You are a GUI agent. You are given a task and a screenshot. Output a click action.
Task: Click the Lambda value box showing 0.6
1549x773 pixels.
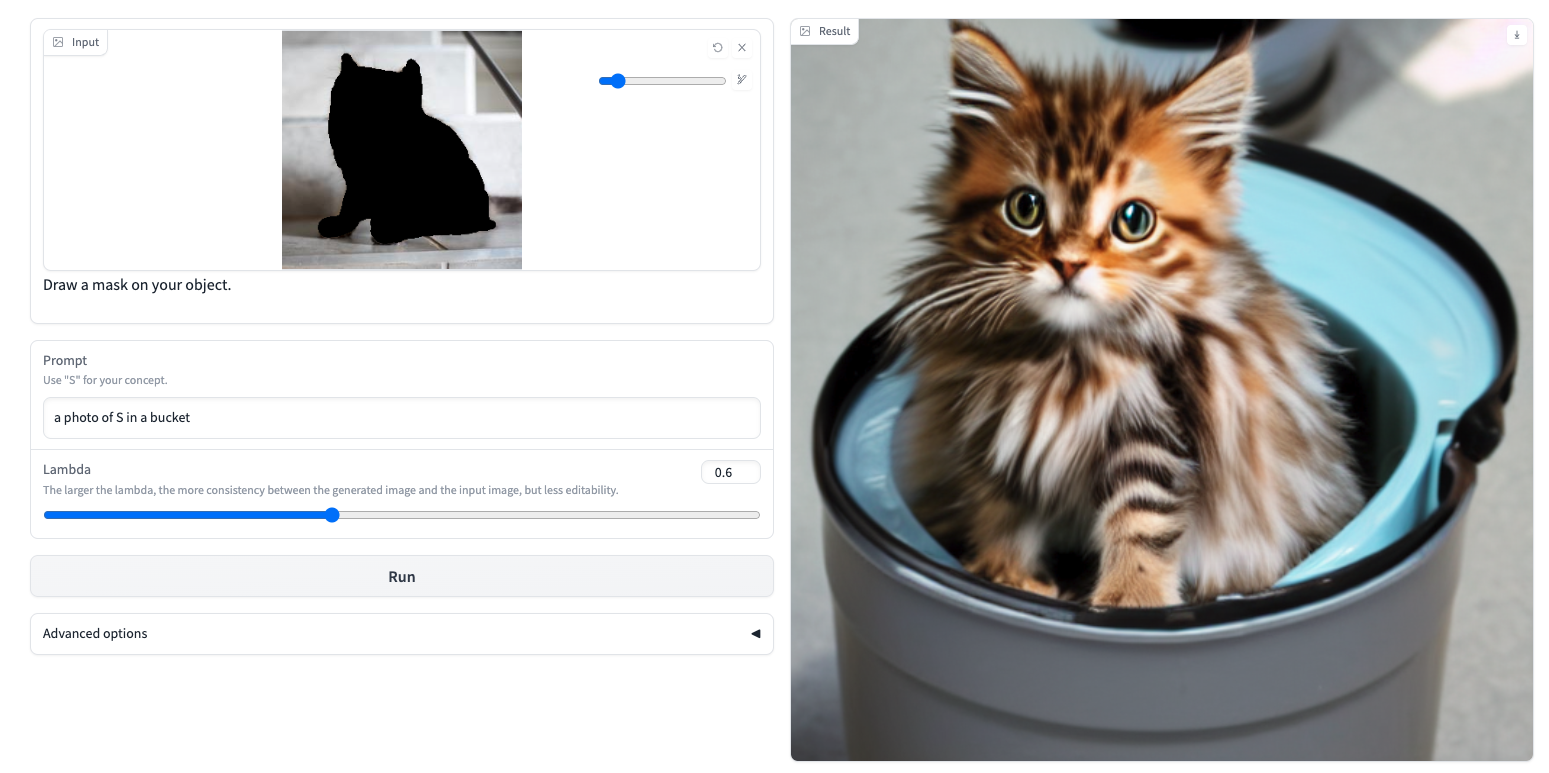point(730,472)
